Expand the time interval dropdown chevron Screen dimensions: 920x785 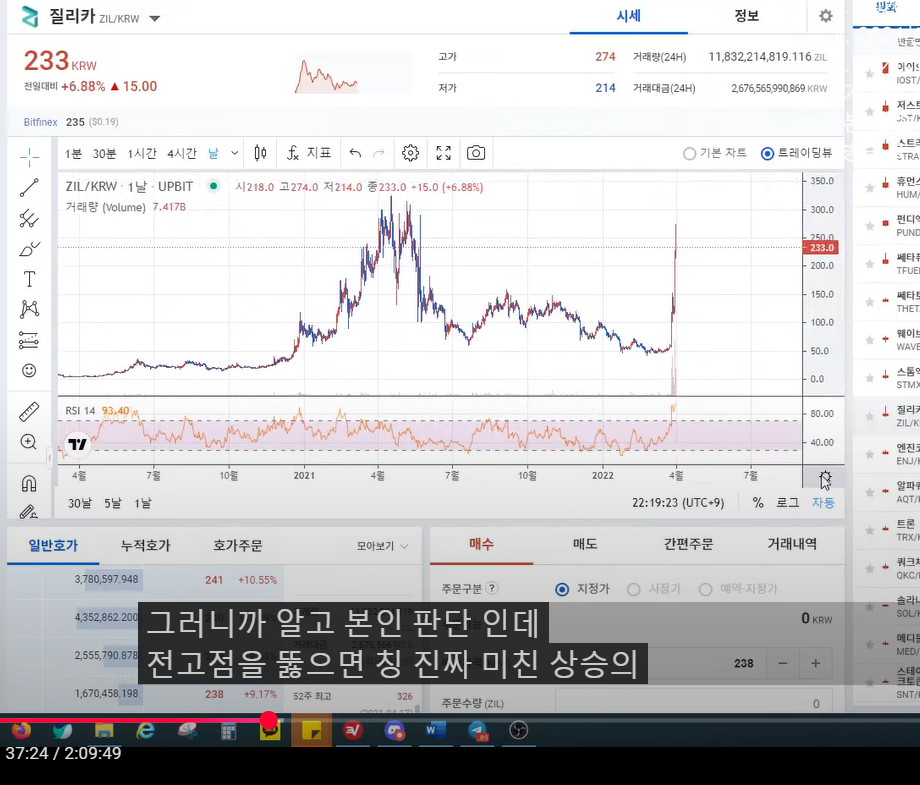(x=234, y=153)
